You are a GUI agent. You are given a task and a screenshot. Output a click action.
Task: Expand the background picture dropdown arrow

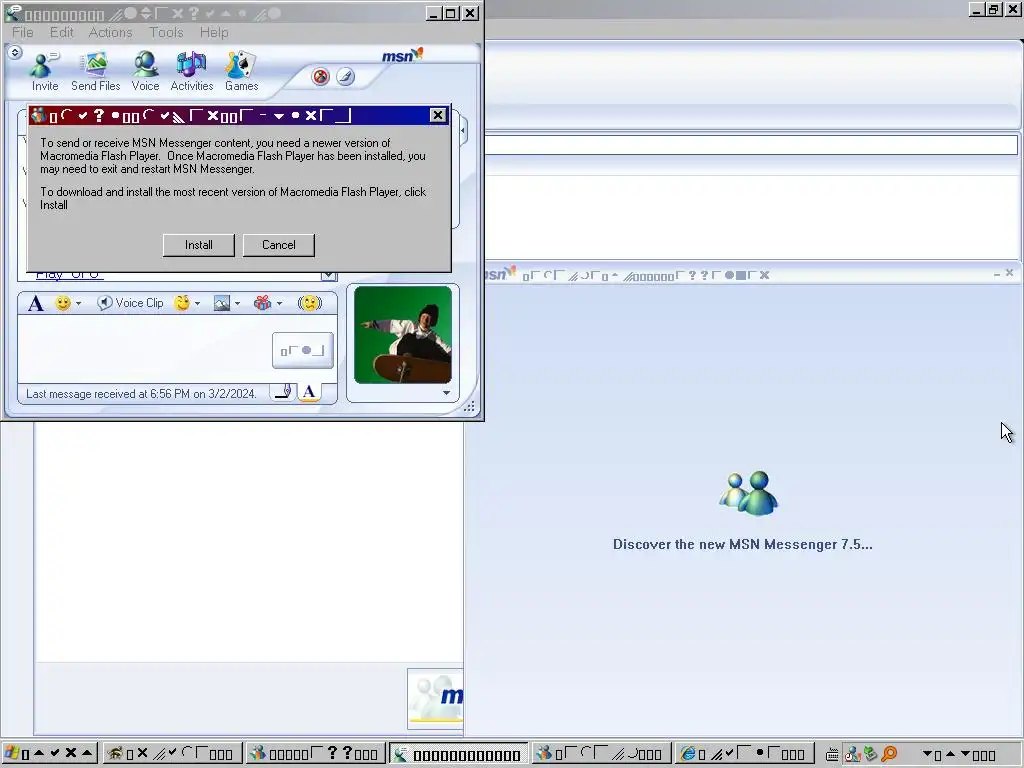(237, 304)
